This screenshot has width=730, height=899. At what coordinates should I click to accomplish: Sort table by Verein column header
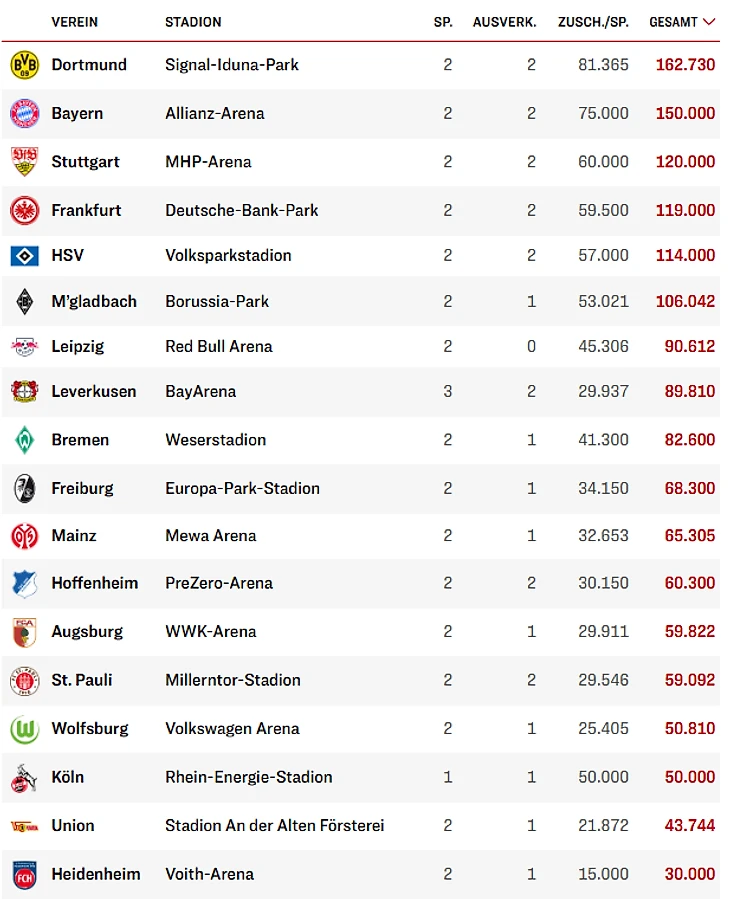pyautogui.click(x=75, y=22)
